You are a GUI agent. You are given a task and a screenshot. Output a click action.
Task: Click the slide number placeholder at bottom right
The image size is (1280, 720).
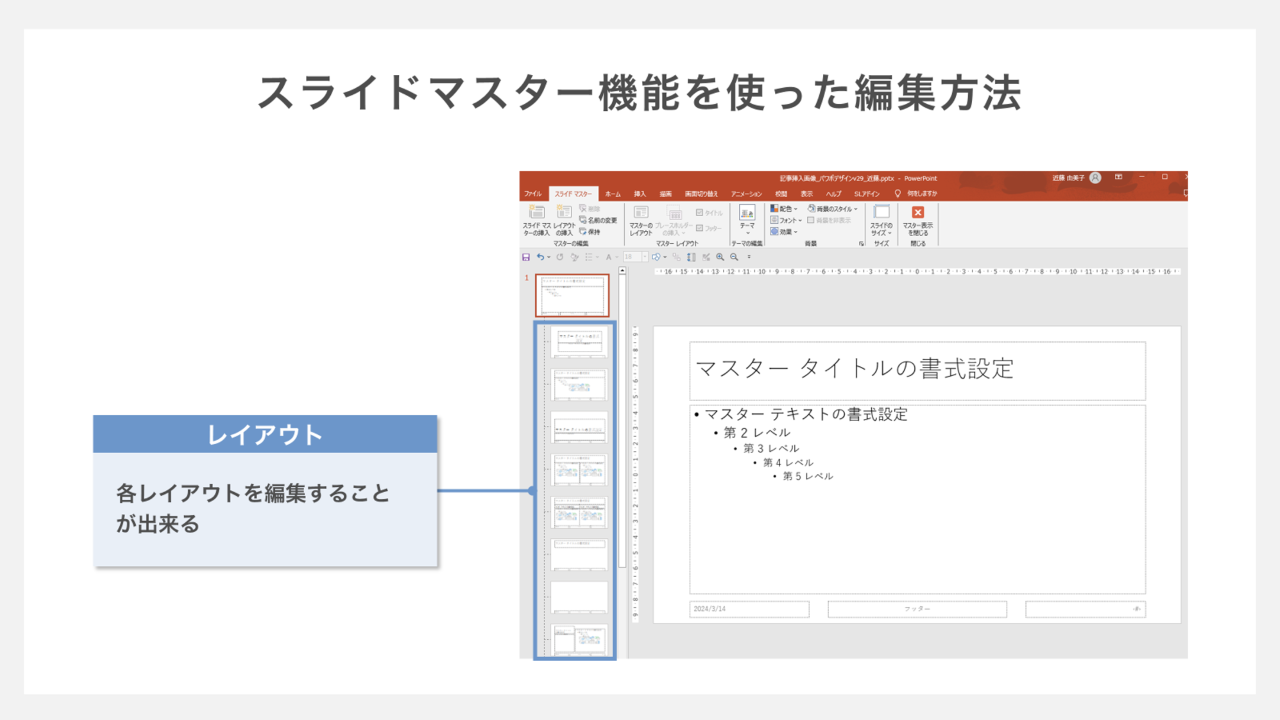click(1086, 609)
